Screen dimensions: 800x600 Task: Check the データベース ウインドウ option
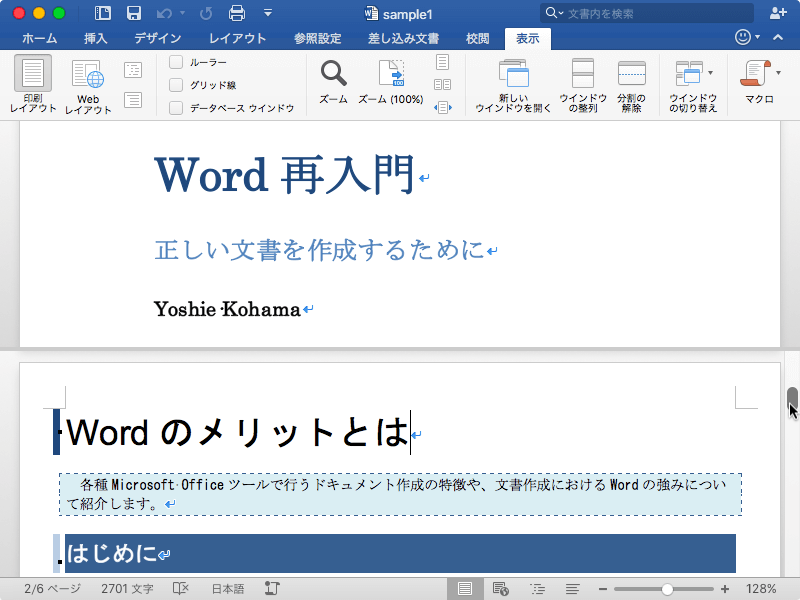click(x=176, y=108)
